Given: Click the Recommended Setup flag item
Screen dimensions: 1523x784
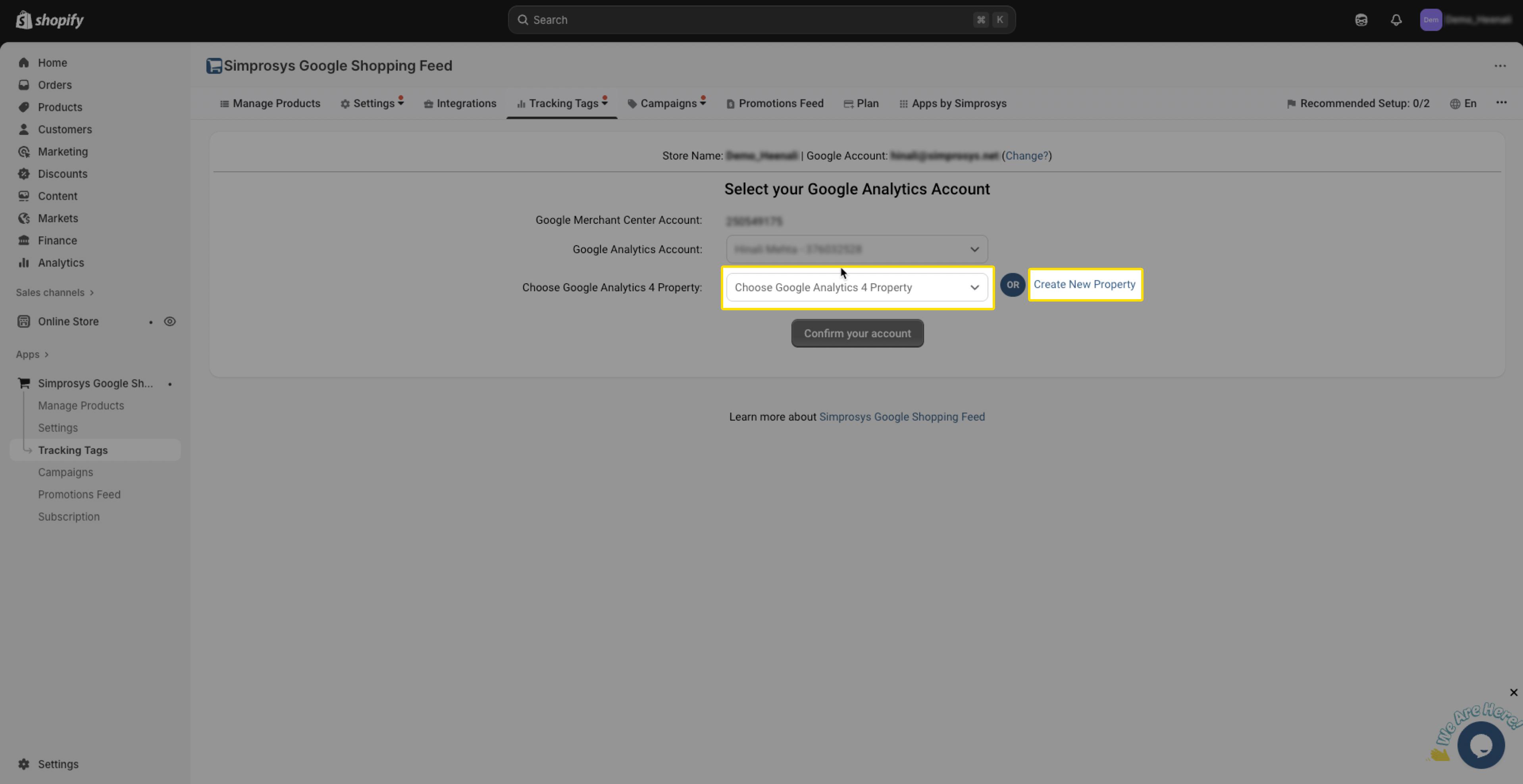Looking at the screenshot, I should pyautogui.click(x=1358, y=104).
